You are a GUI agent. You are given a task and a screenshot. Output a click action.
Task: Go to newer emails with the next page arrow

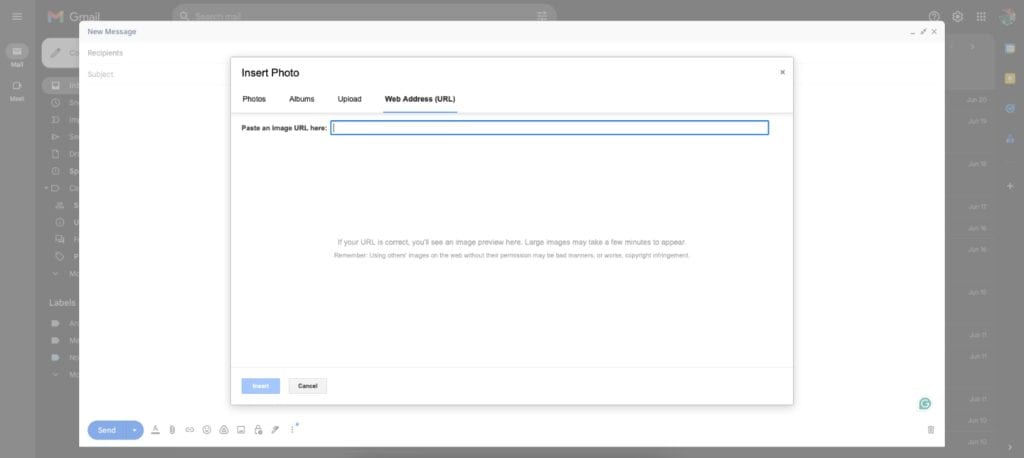click(x=972, y=47)
